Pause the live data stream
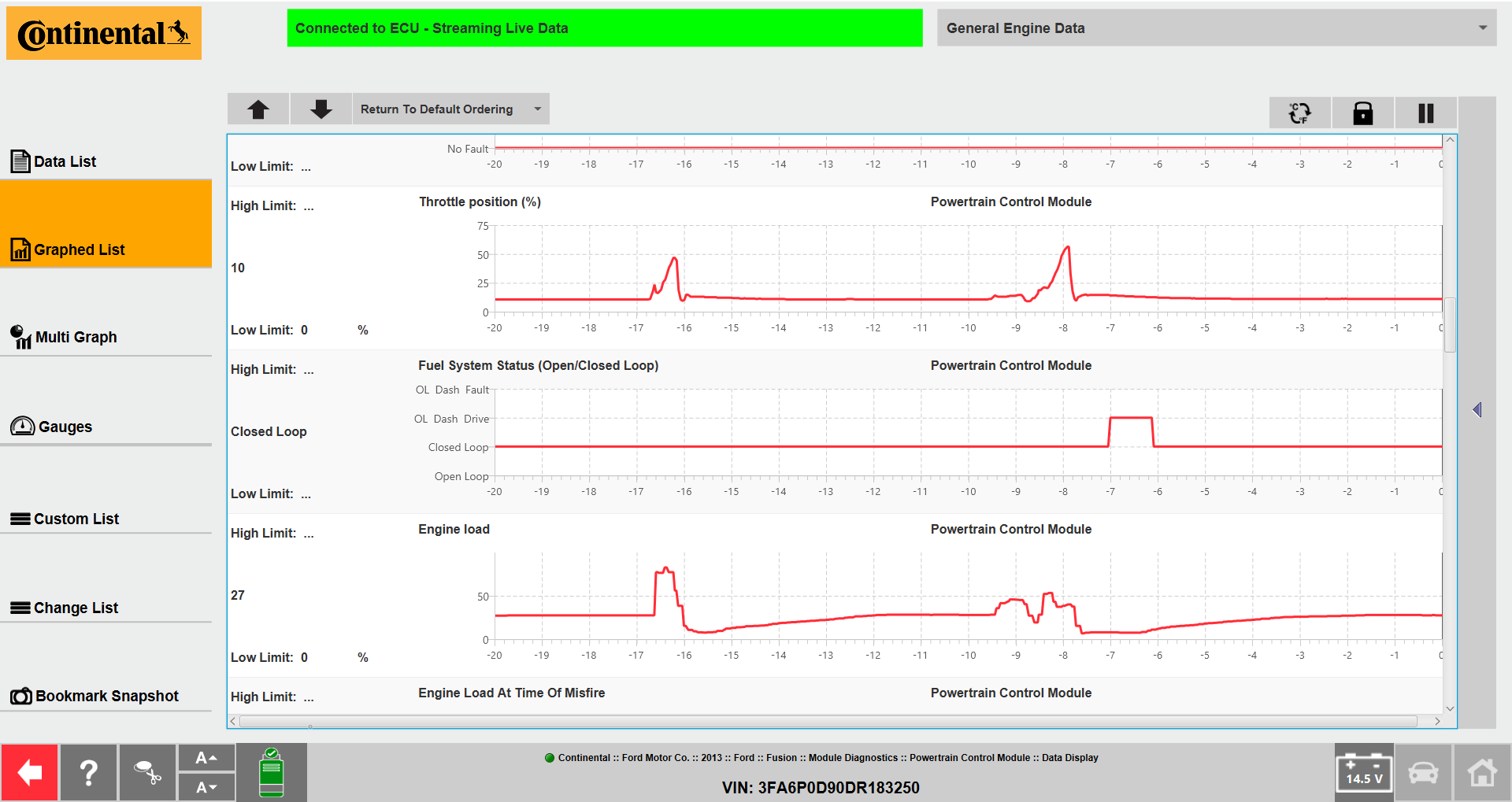The image size is (1512, 802). tap(1425, 113)
